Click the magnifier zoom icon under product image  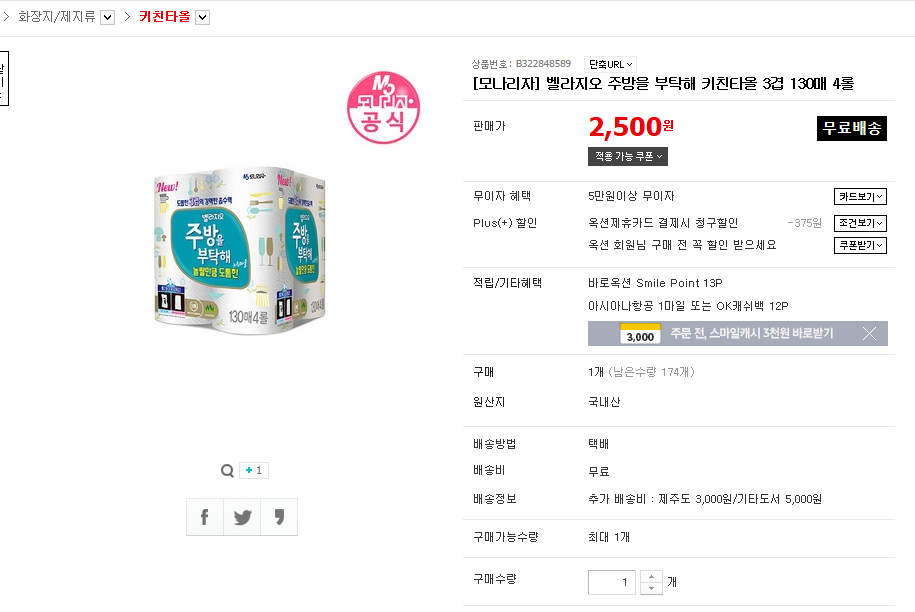pyautogui.click(x=227, y=470)
